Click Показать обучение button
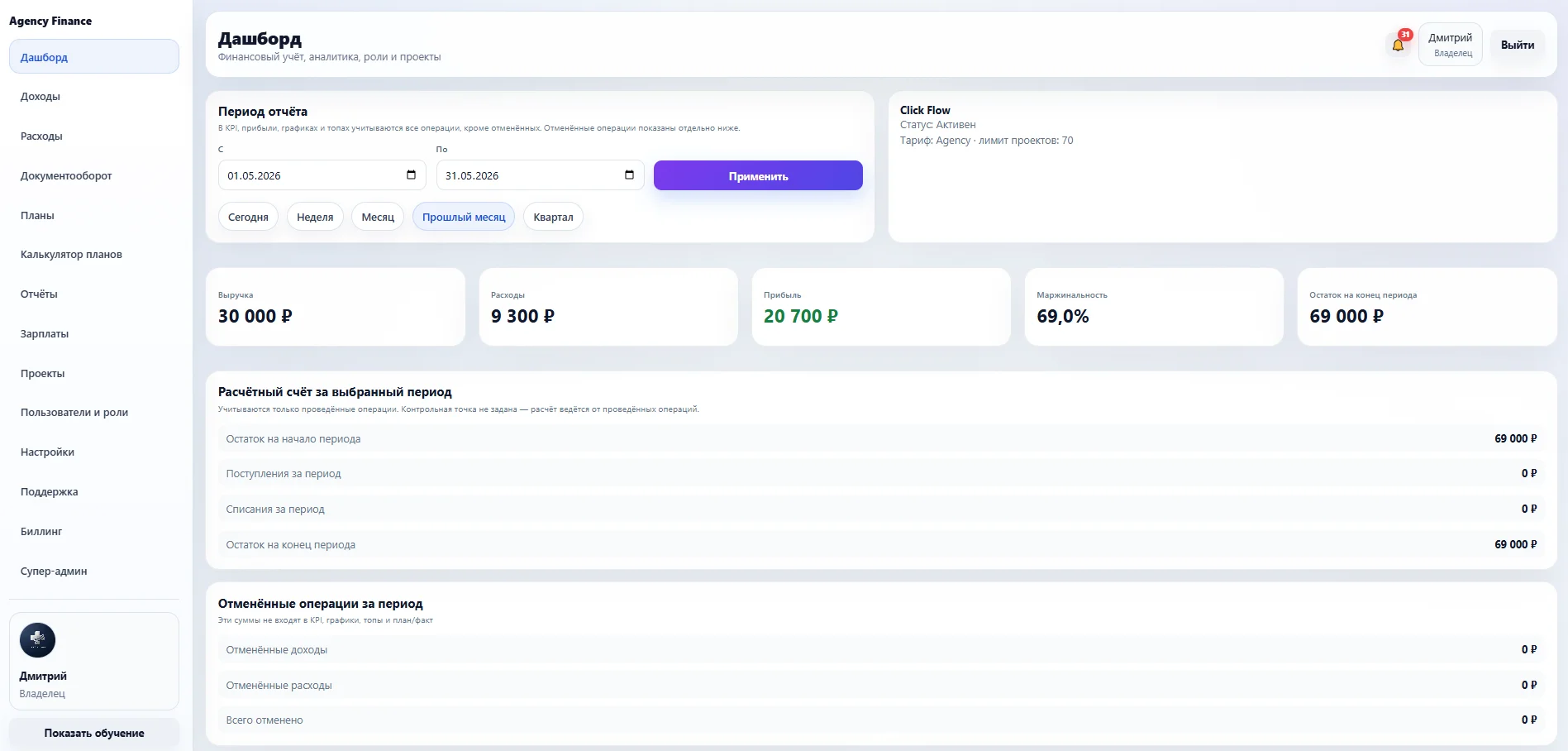Viewport: 1568px width, 751px height. [94, 733]
